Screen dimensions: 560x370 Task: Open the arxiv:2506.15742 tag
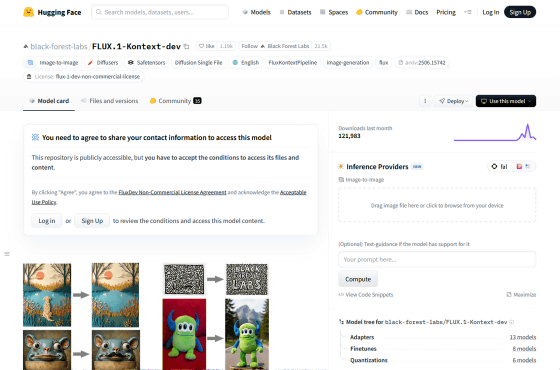[422, 62]
